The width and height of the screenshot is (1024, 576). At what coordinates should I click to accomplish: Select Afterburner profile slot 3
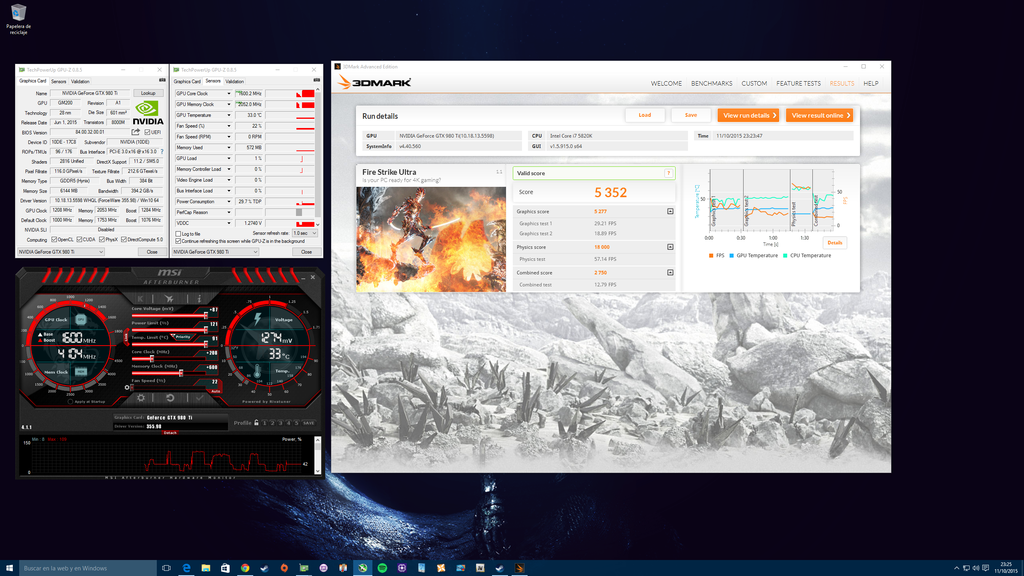pyautogui.click(x=280, y=423)
